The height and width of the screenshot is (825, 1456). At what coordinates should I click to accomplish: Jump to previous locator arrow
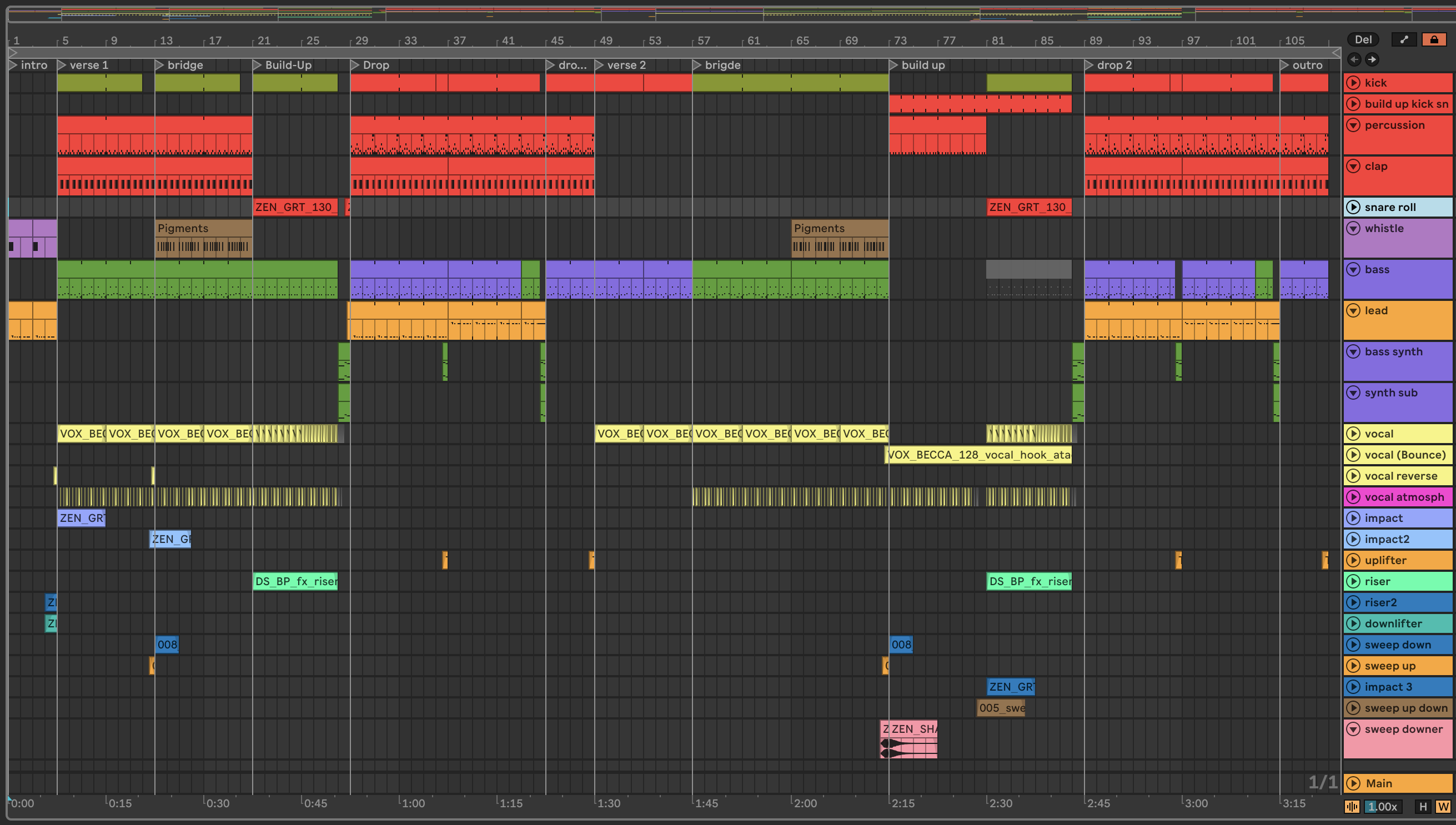1354,59
